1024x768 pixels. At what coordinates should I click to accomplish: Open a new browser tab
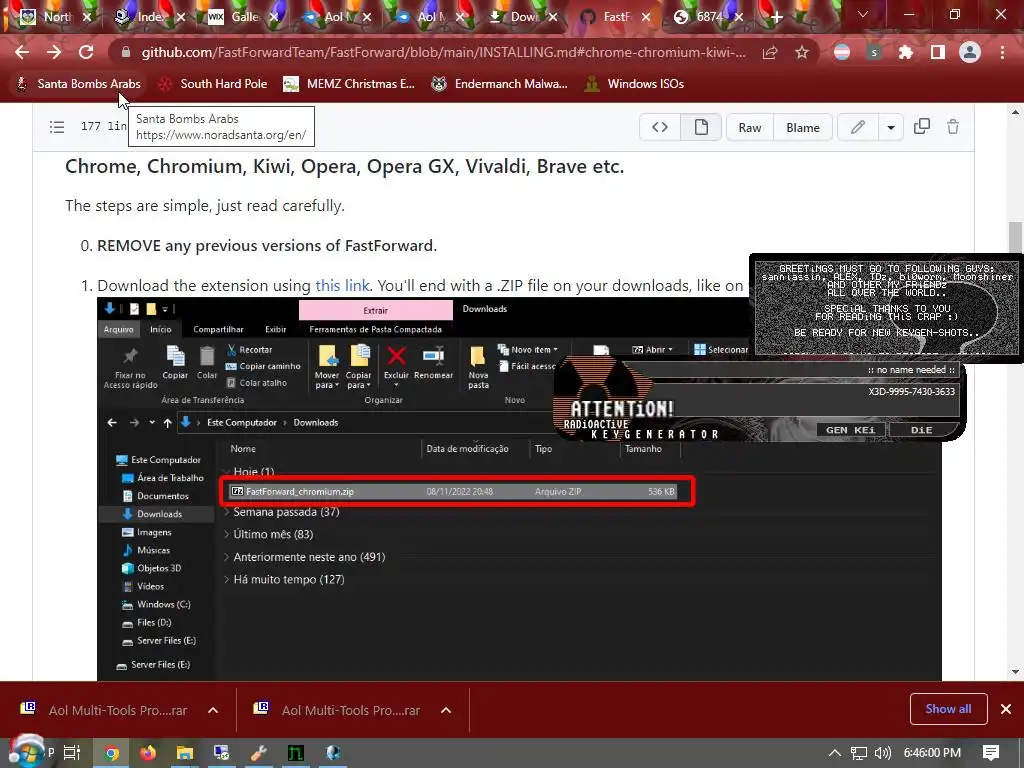point(776,17)
